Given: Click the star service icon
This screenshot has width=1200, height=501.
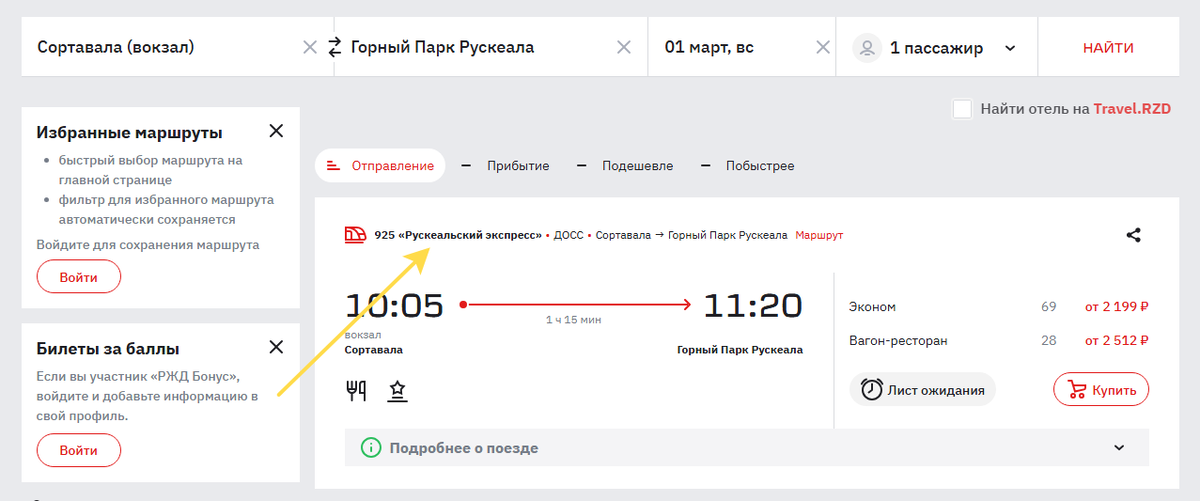Looking at the screenshot, I should [x=396, y=390].
